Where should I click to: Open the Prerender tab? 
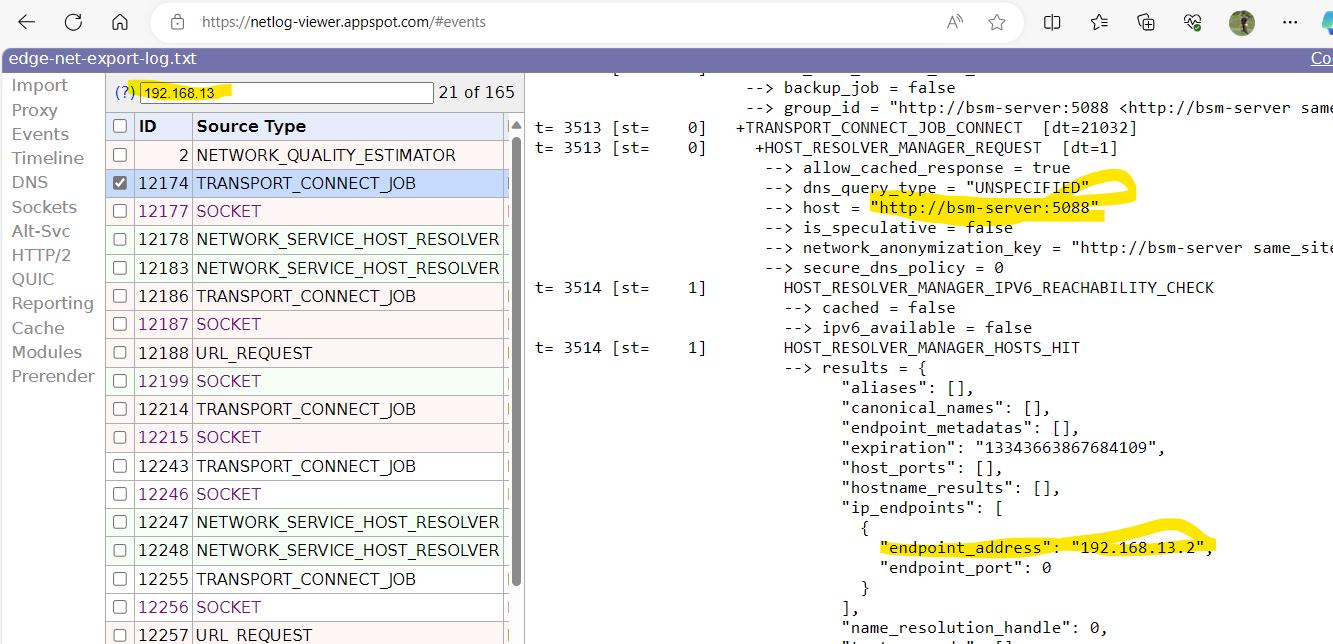pyautogui.click(x=53, y=376)
